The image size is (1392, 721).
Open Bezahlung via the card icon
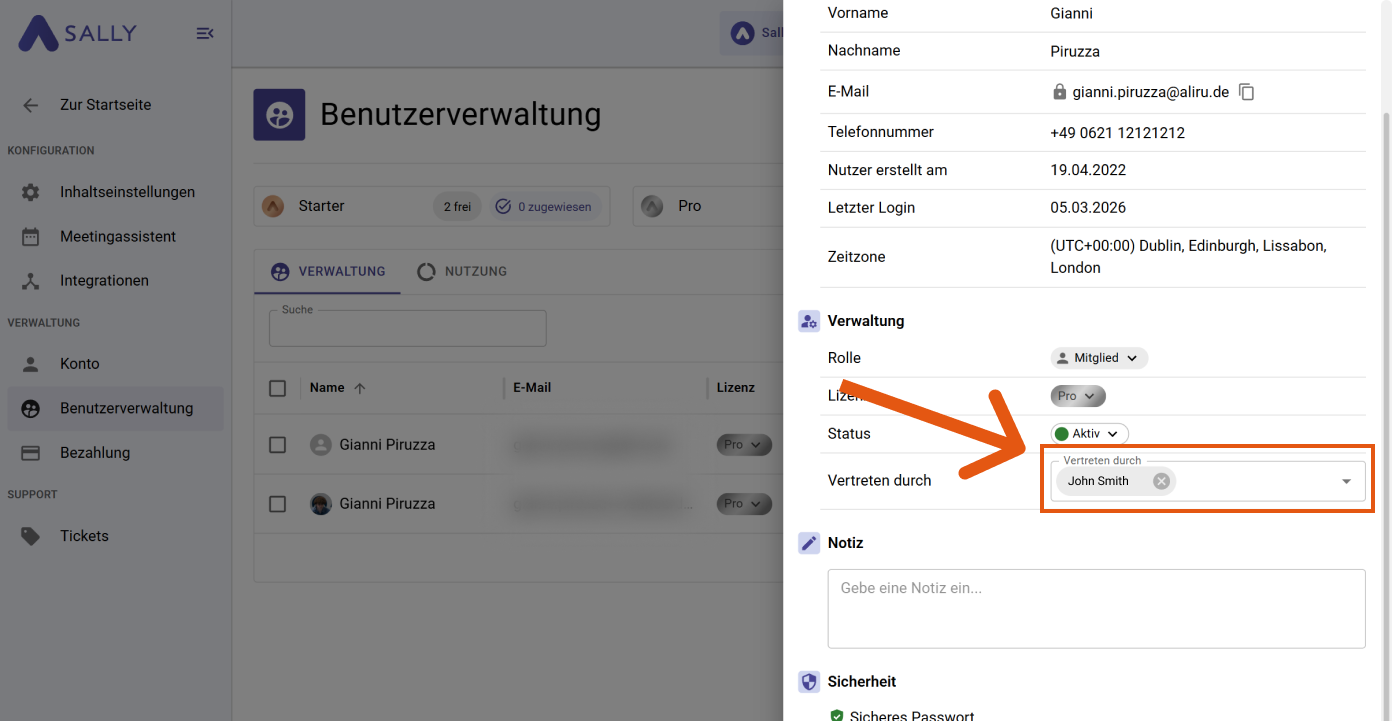point(29,452)
